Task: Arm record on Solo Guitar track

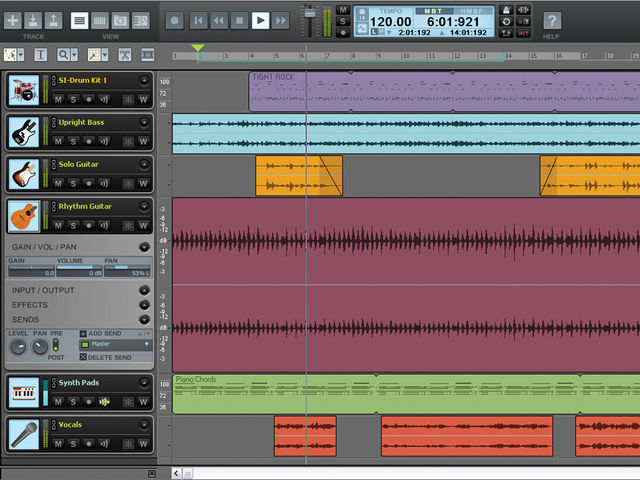Action: coord(89,183)
